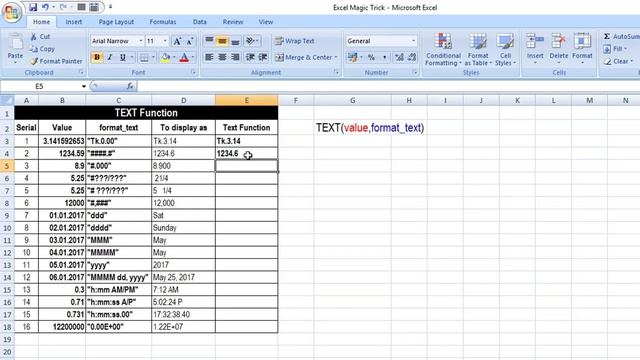Screen dimensions: 640x360
Task: Open the font name dropdown Arial Narrow
Action: (141, 41)
